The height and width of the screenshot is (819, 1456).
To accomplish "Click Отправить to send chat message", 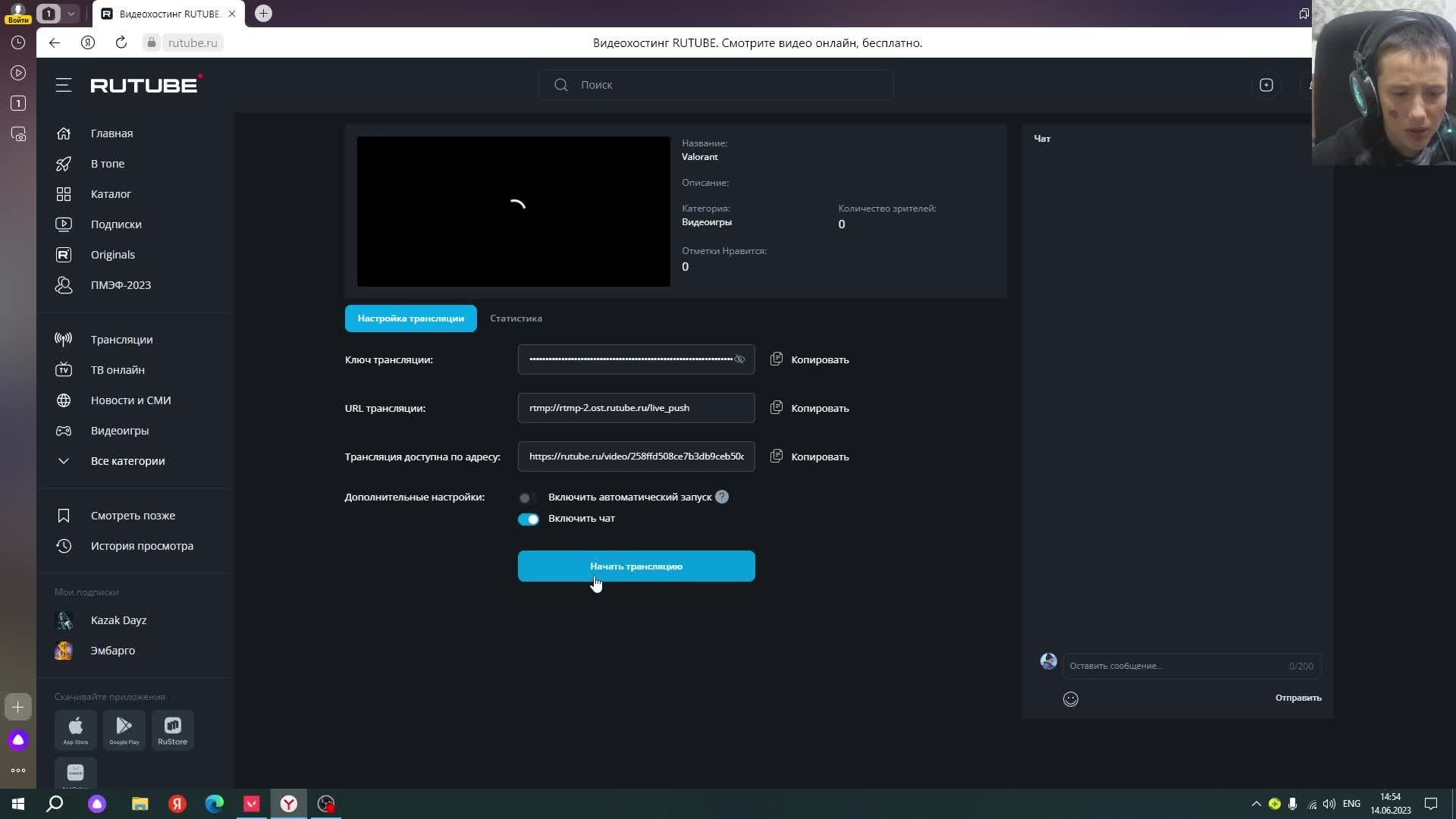I will 1298,698.
